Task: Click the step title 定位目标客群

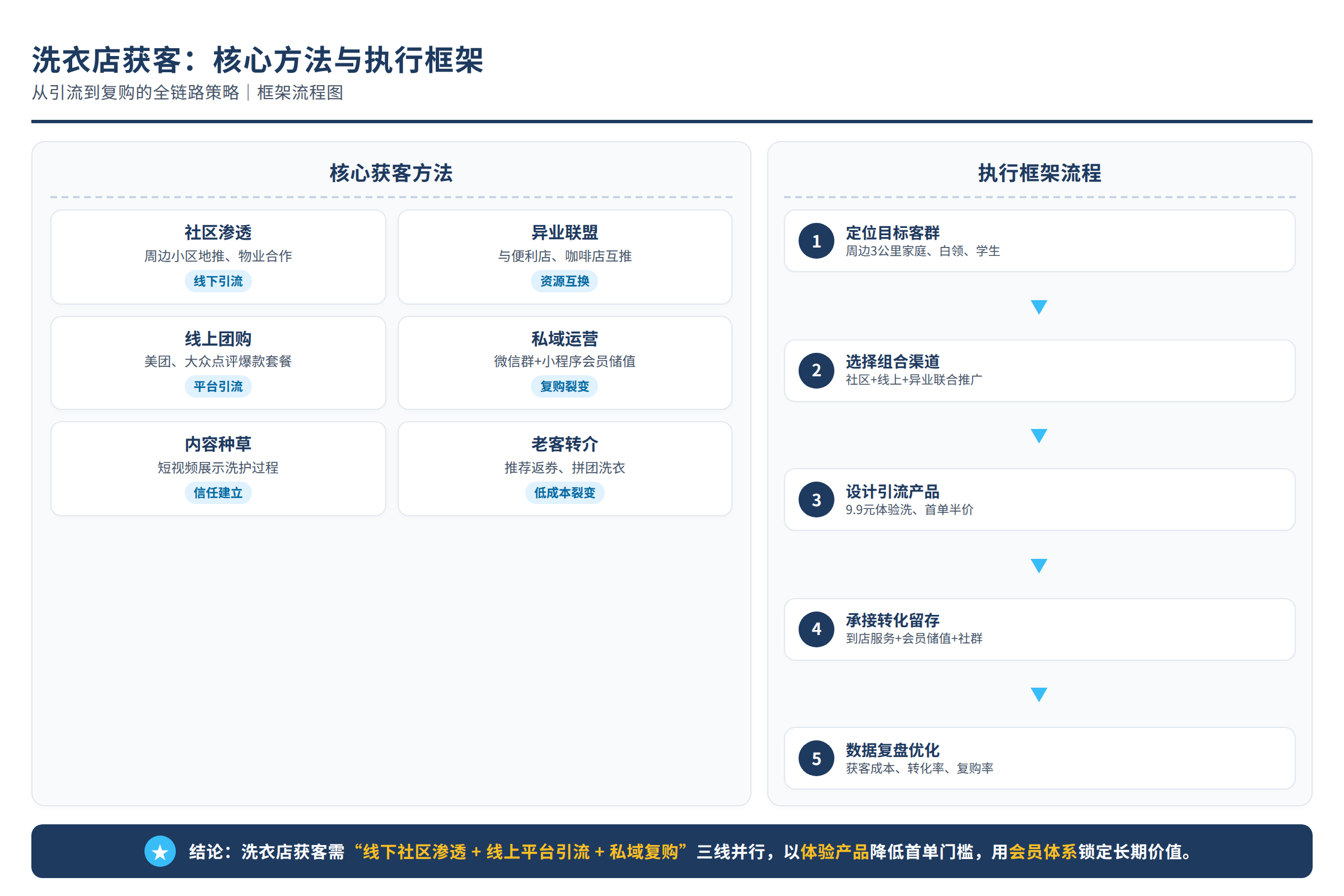Action: pos(893,233)
